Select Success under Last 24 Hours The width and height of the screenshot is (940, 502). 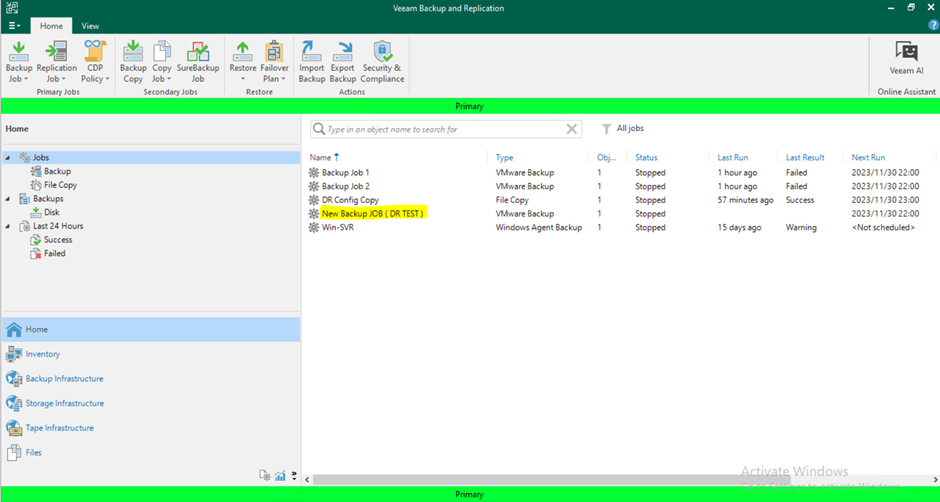point(58,240)
